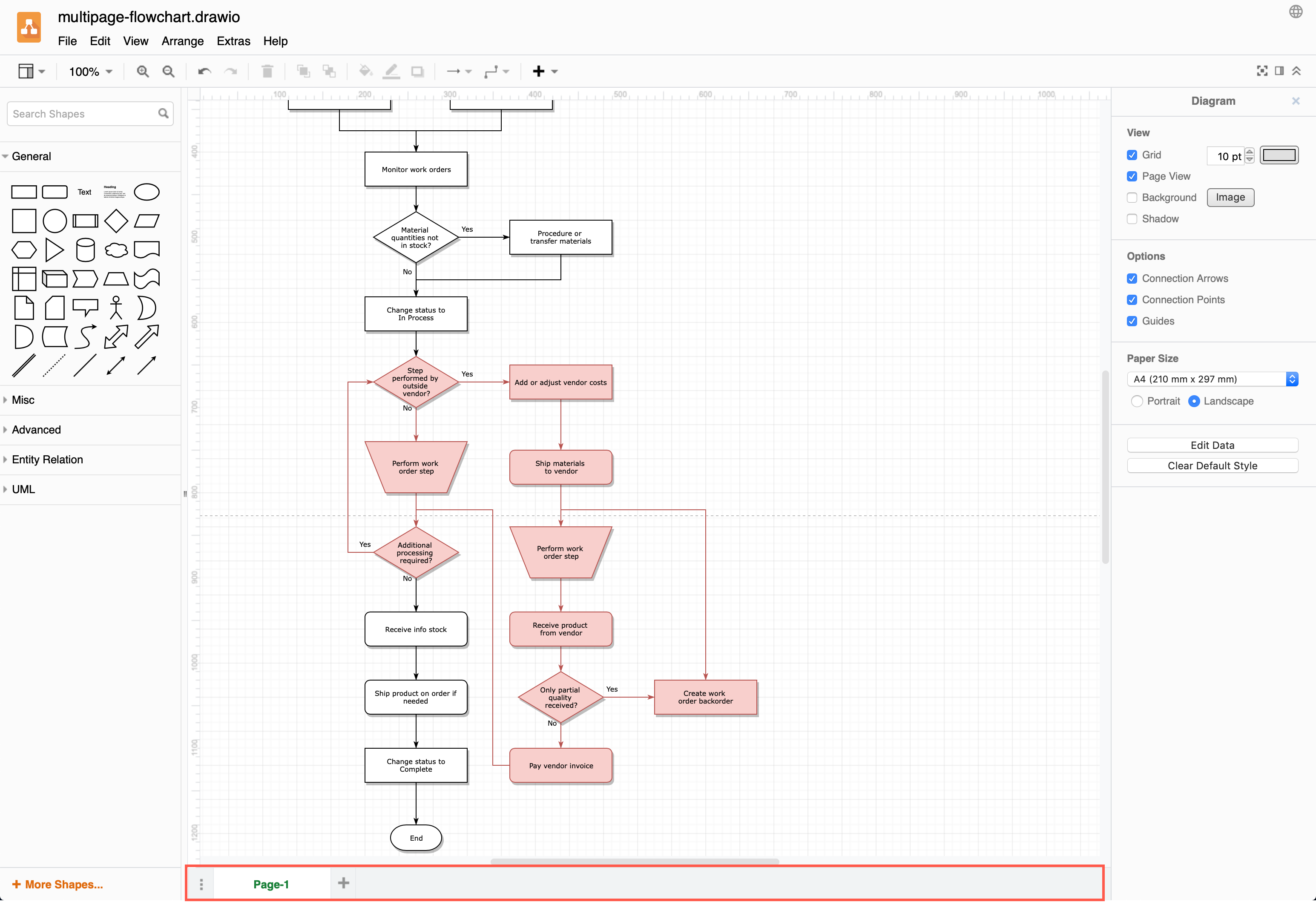Toggle the Page View checkbox

tap(1133, 176)
